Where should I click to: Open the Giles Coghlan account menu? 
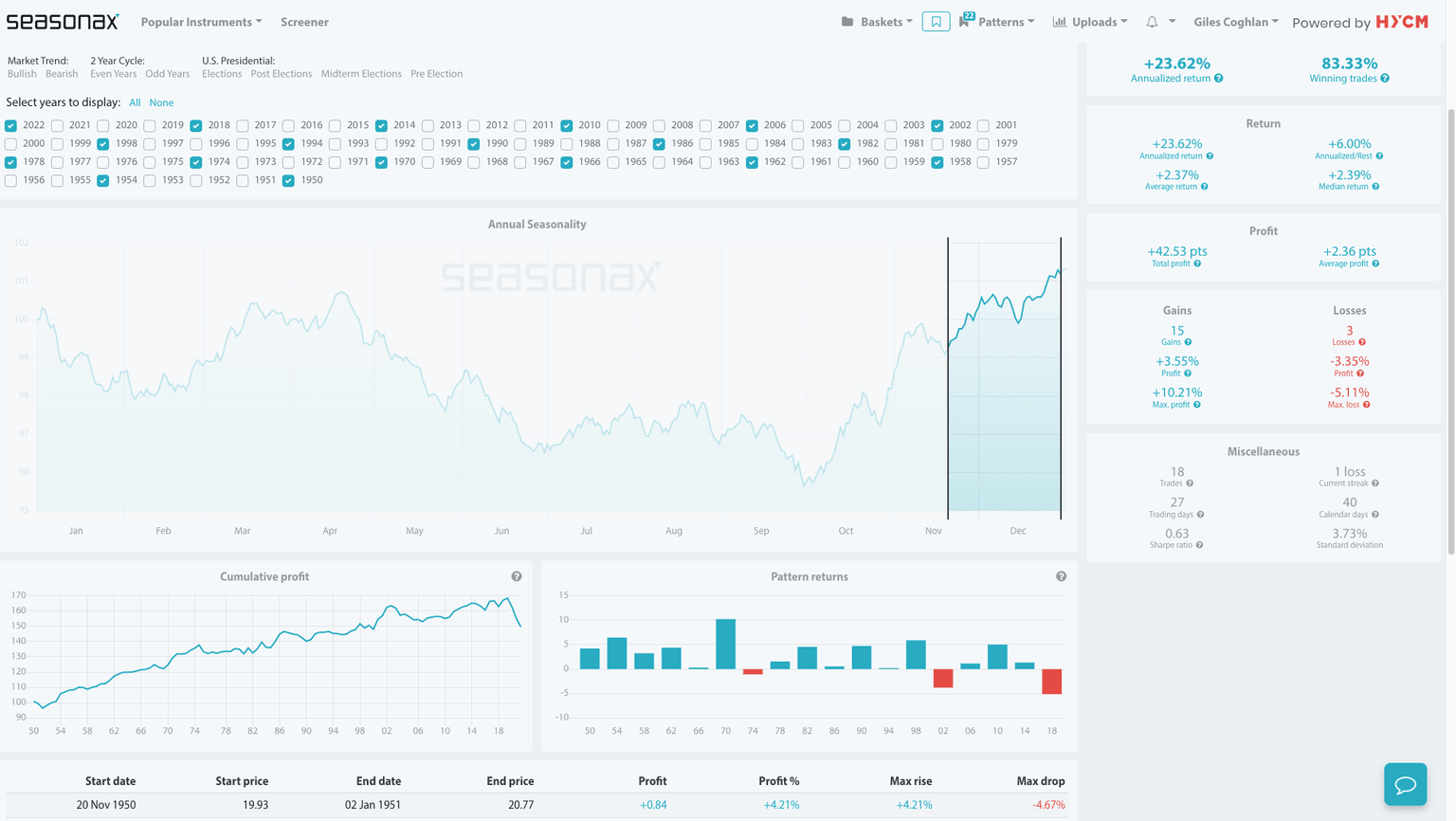click(1236, 22)
